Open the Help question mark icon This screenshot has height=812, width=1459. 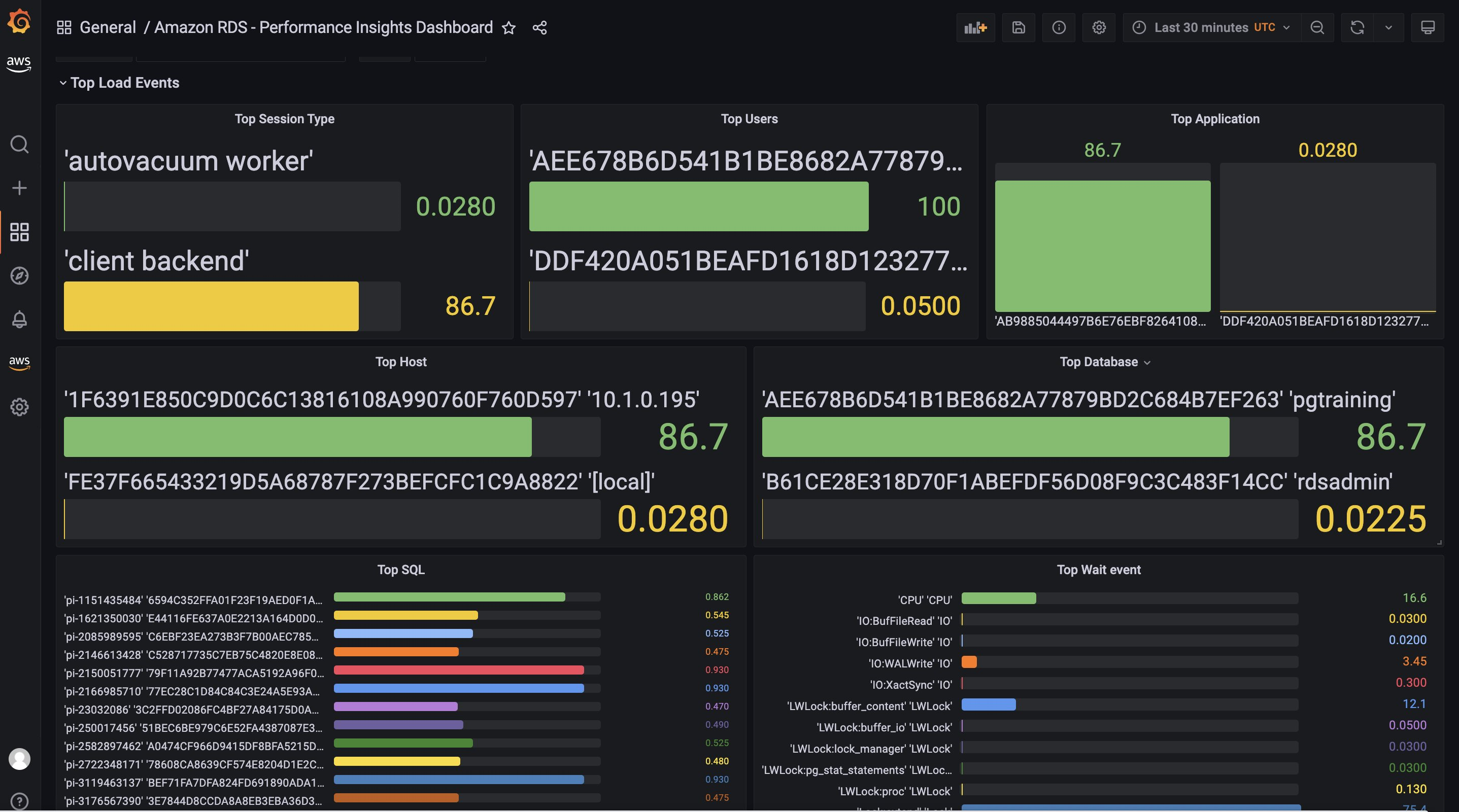pos(19,802)
